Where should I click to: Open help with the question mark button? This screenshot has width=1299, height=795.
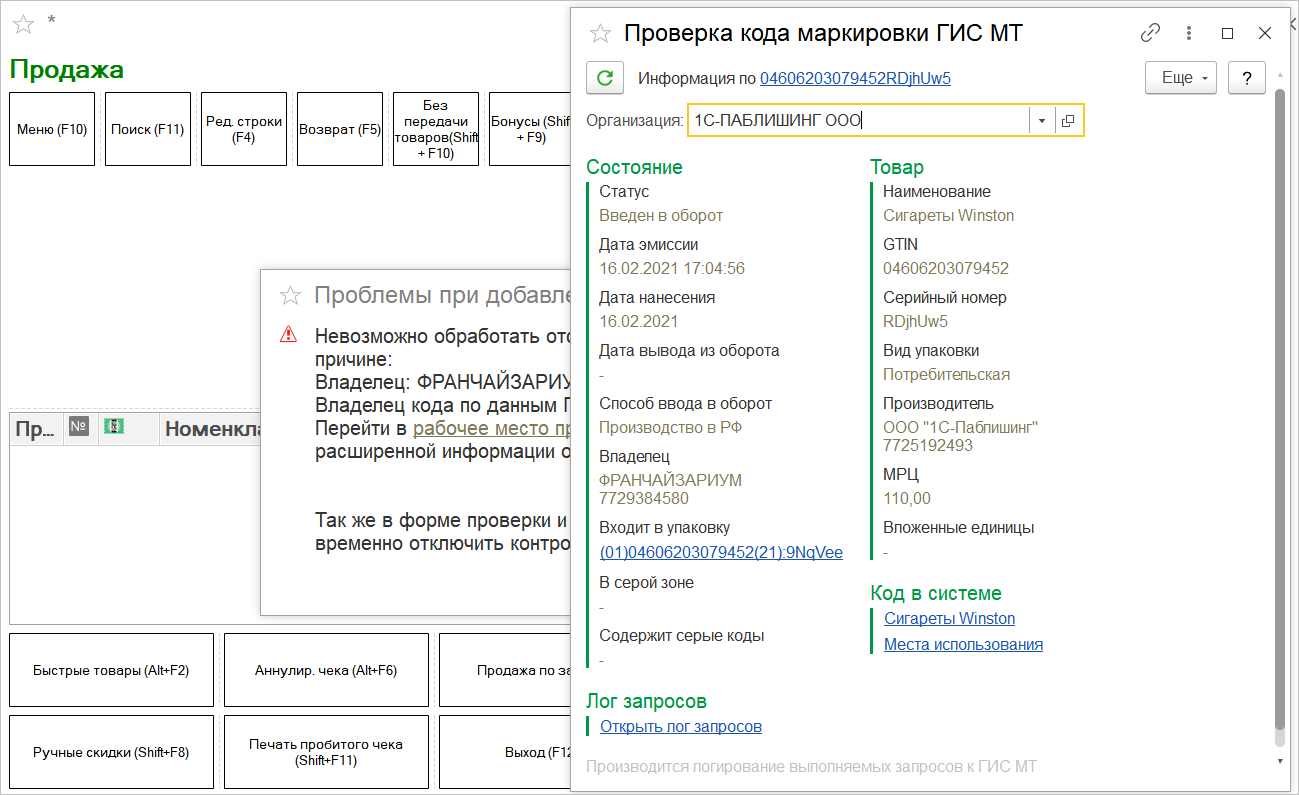1247,78
